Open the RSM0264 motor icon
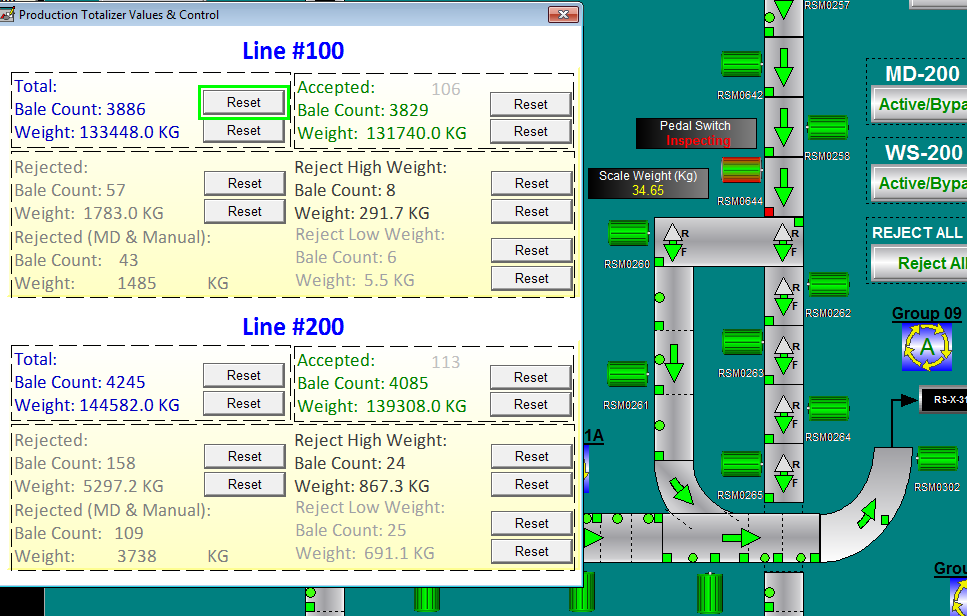The image size is (967, 616). pos(828,409)
